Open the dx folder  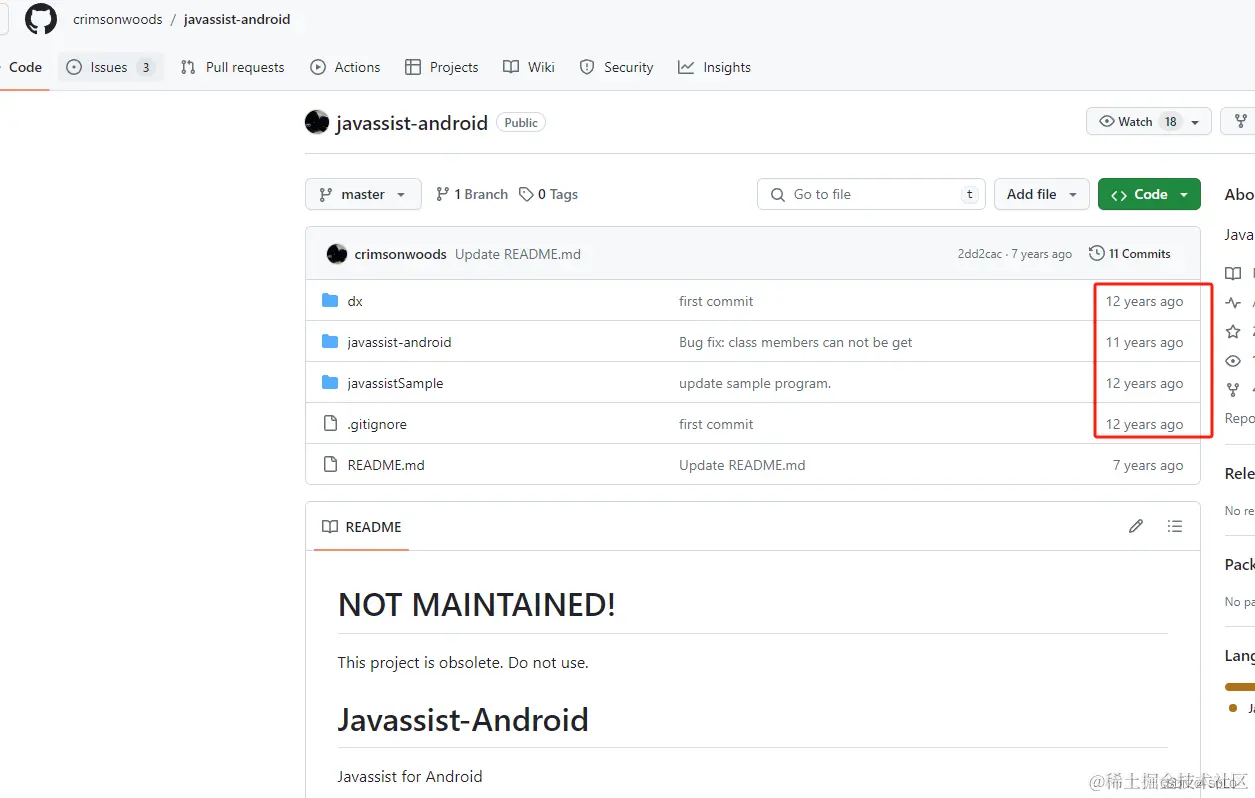click(x=355, y=301)
